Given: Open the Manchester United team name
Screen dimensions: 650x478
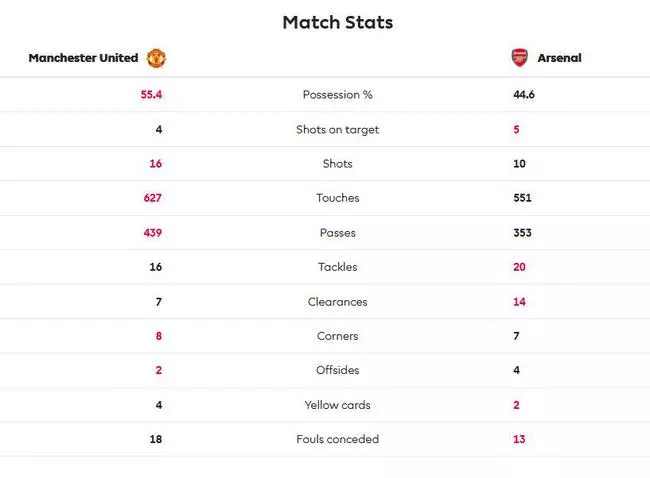Looking at the screenshot, I should pyautogui.click(x=83, y=58).
